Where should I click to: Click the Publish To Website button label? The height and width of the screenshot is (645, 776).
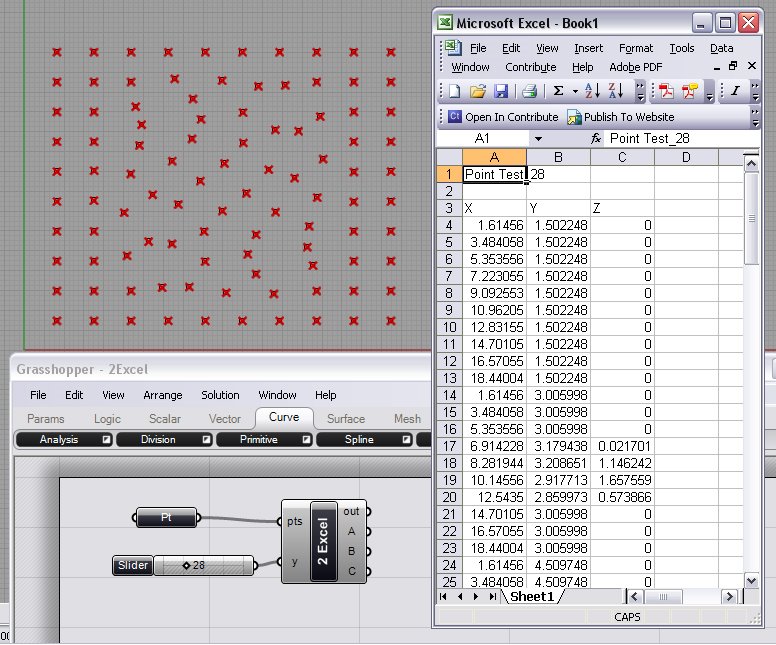point(629,117)
